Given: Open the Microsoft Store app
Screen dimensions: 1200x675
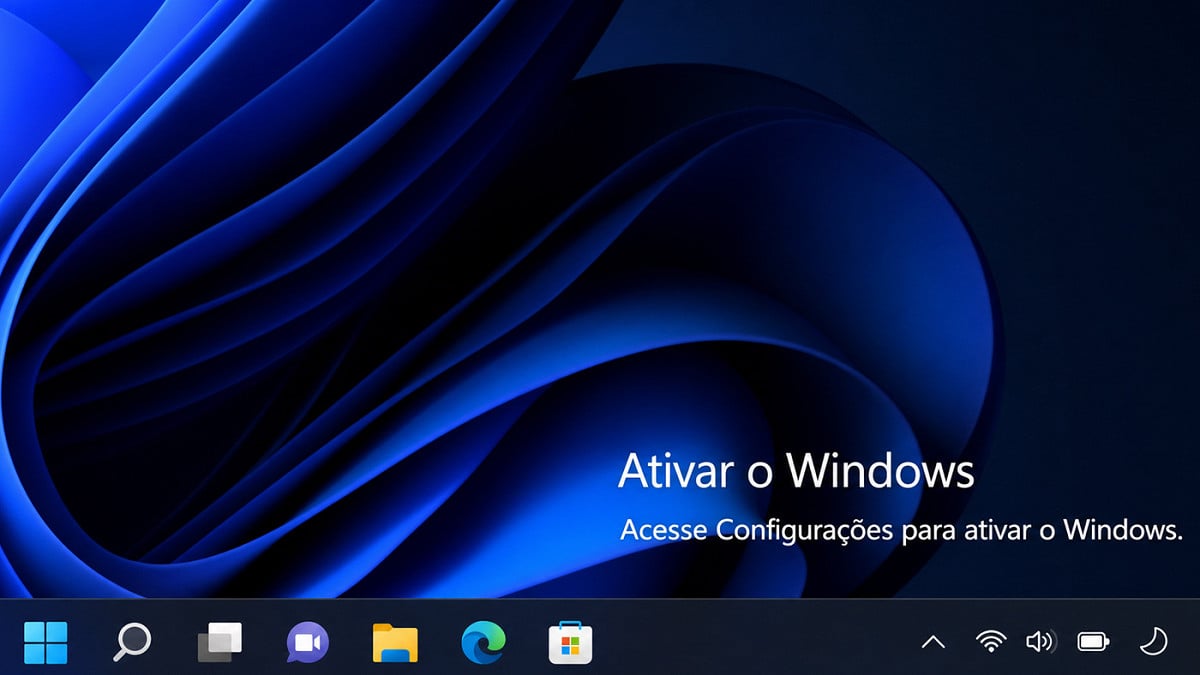Looking at the screenshot, I should tap(571, 643).
